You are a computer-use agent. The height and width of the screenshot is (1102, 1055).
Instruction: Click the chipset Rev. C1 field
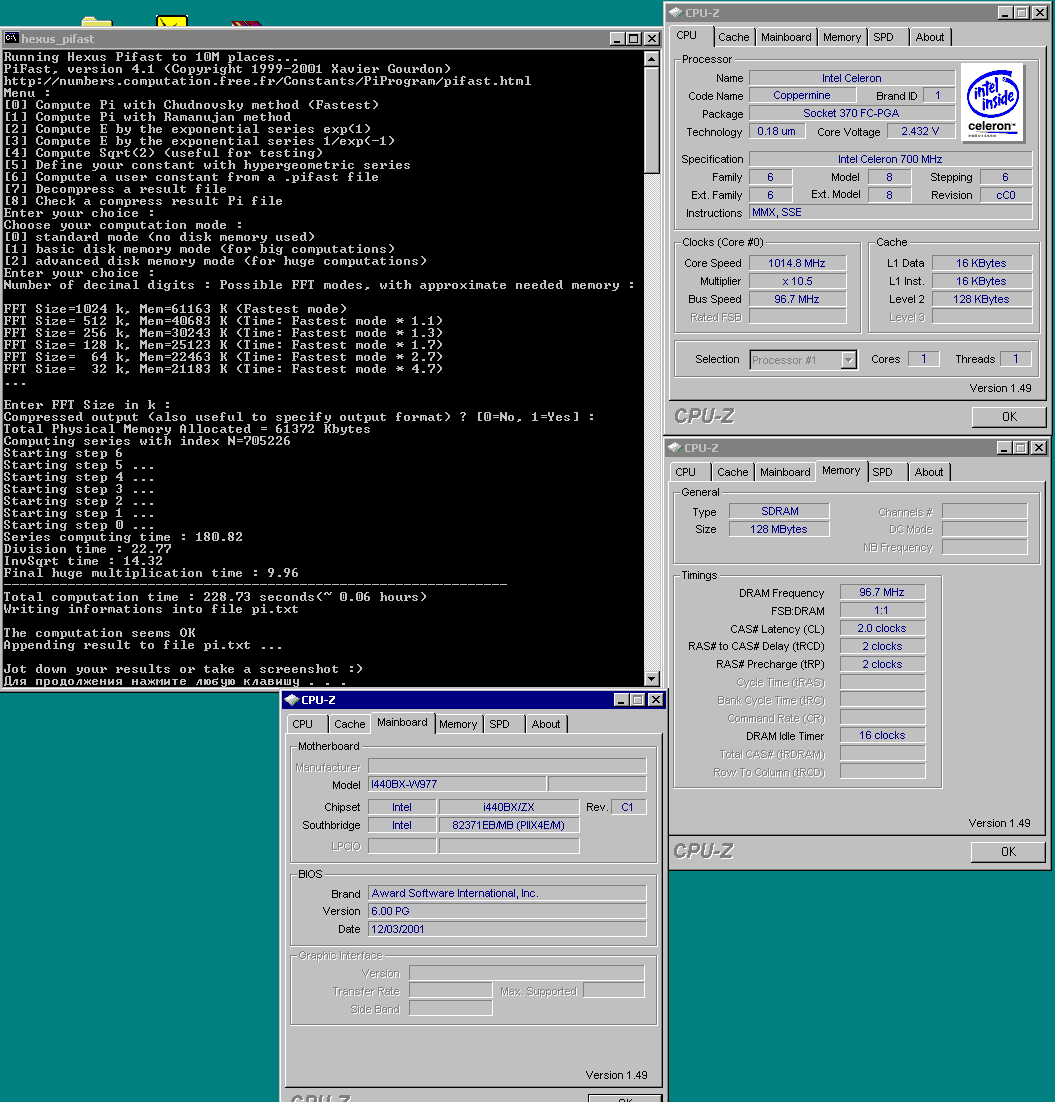(x=628, y=807)
